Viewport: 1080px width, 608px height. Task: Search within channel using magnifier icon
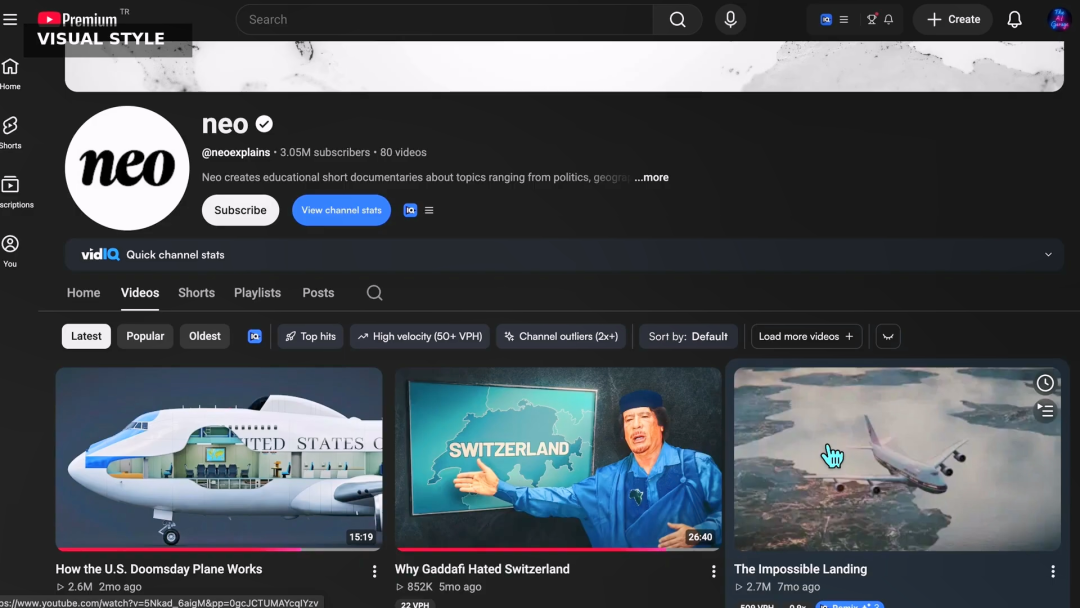(x=374, y=293)
